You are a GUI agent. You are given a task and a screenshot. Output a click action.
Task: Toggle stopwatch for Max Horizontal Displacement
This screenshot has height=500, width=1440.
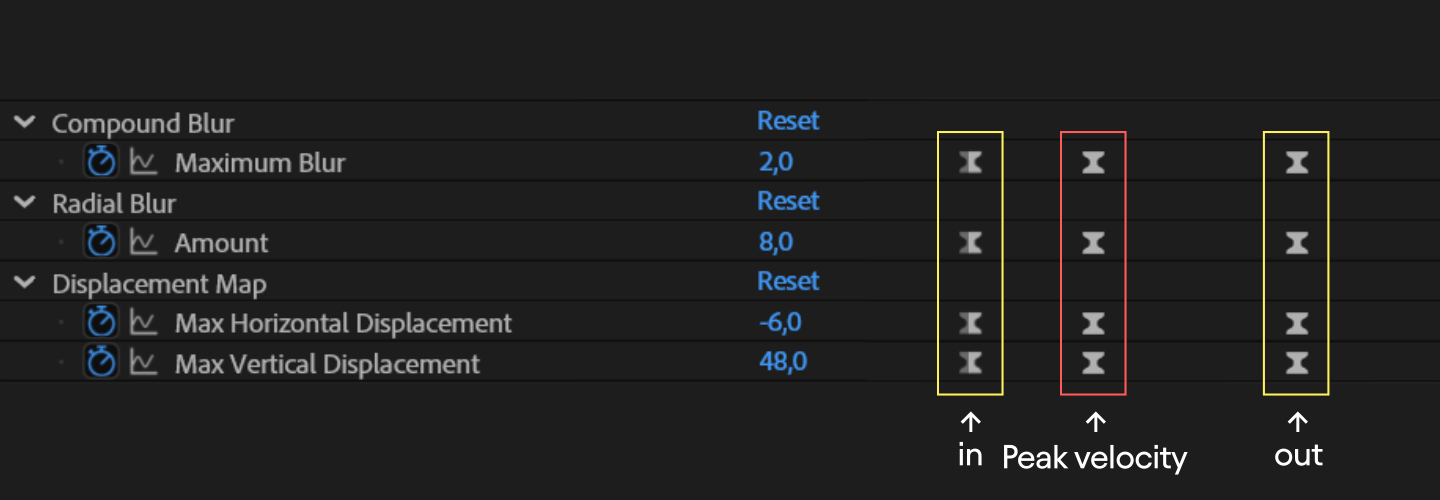click(x=101, y=322)
